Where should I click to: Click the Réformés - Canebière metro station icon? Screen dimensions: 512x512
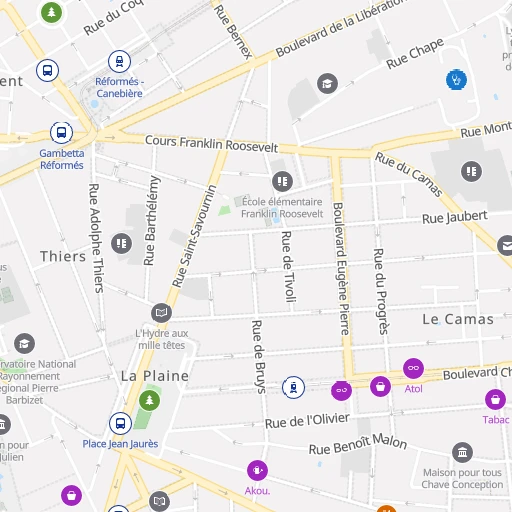pos(119,62)
